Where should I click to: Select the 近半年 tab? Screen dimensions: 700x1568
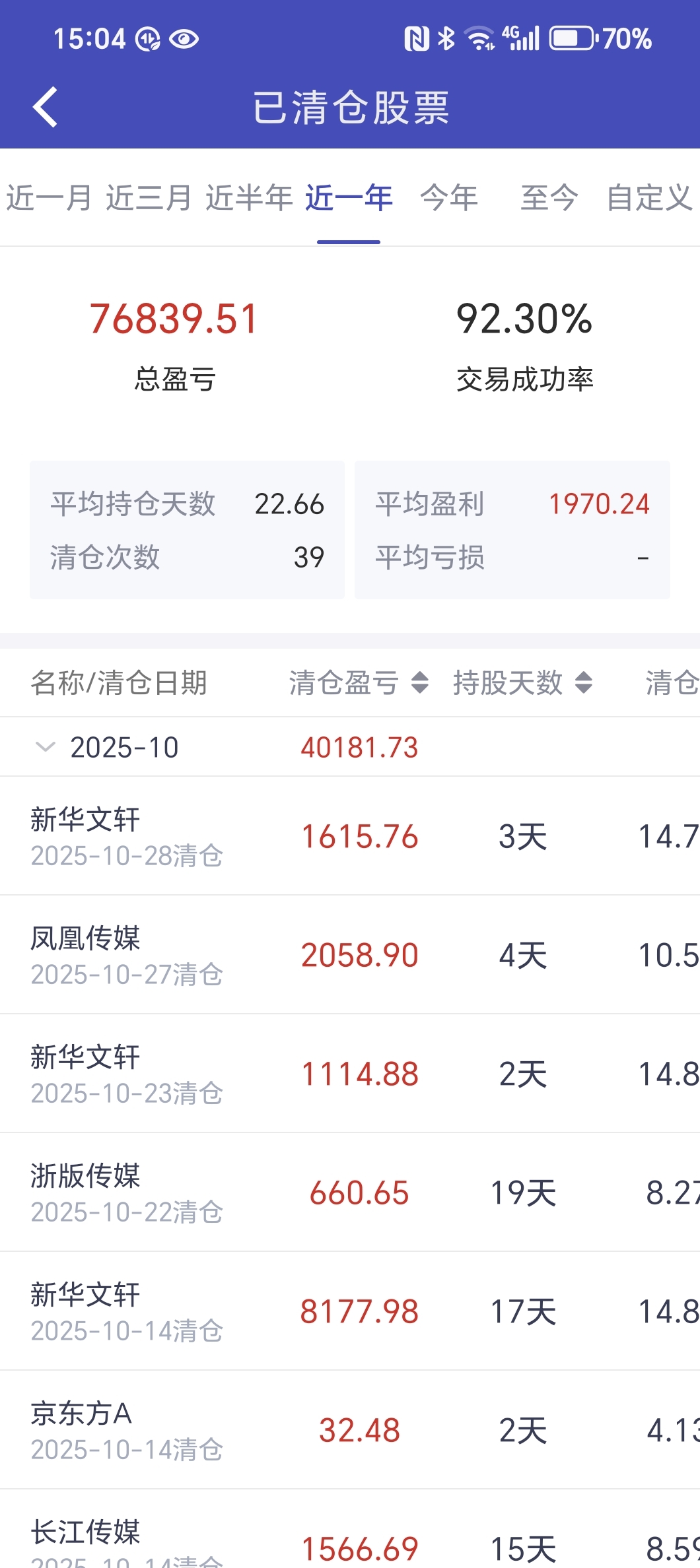tap(249, 198)
